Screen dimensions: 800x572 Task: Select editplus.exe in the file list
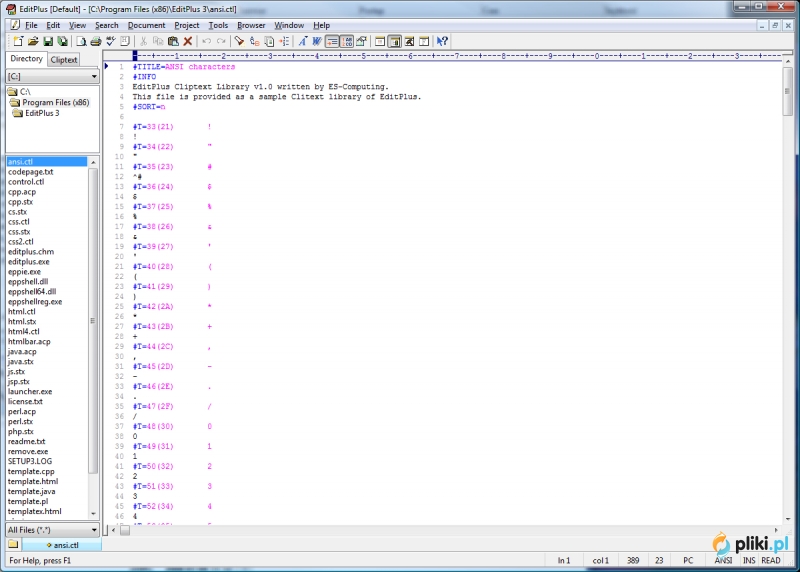29,262
